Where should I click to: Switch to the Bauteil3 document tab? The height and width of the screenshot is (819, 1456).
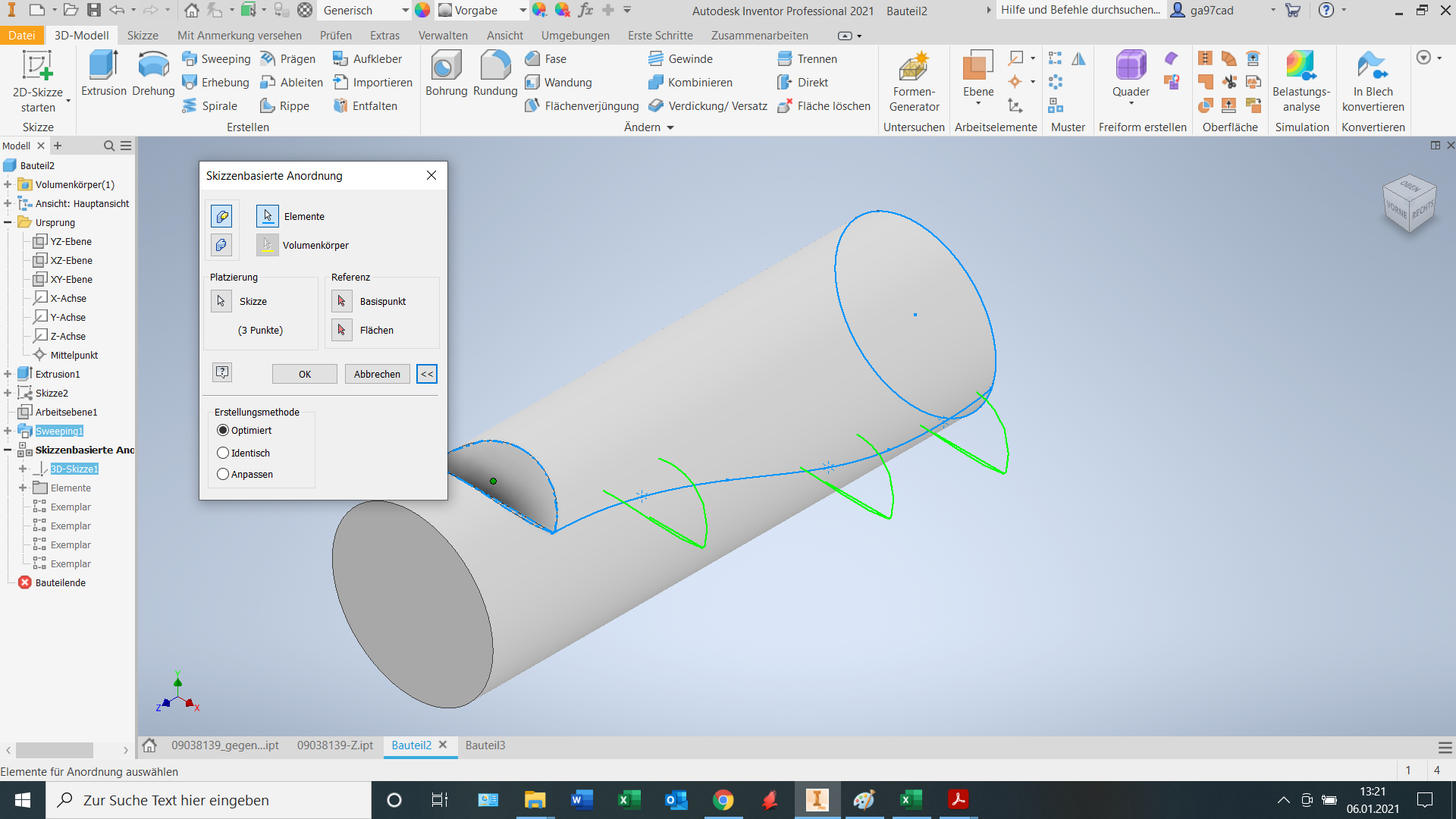pos(485,745)
